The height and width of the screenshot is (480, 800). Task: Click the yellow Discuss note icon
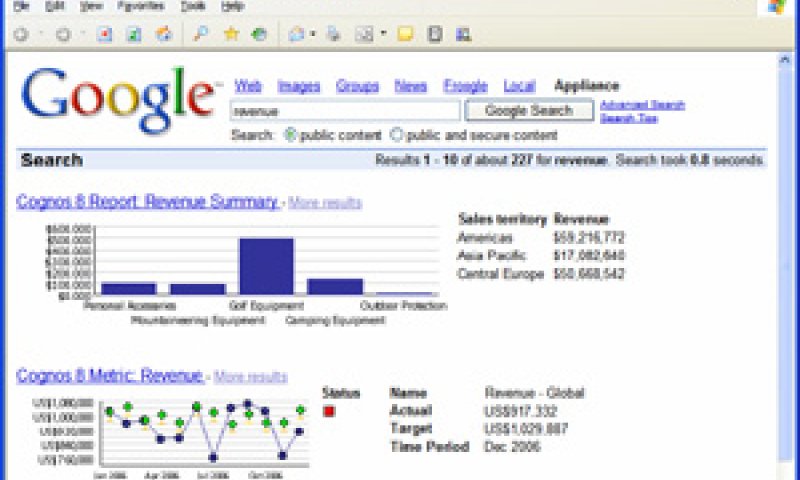coord(406,34)
